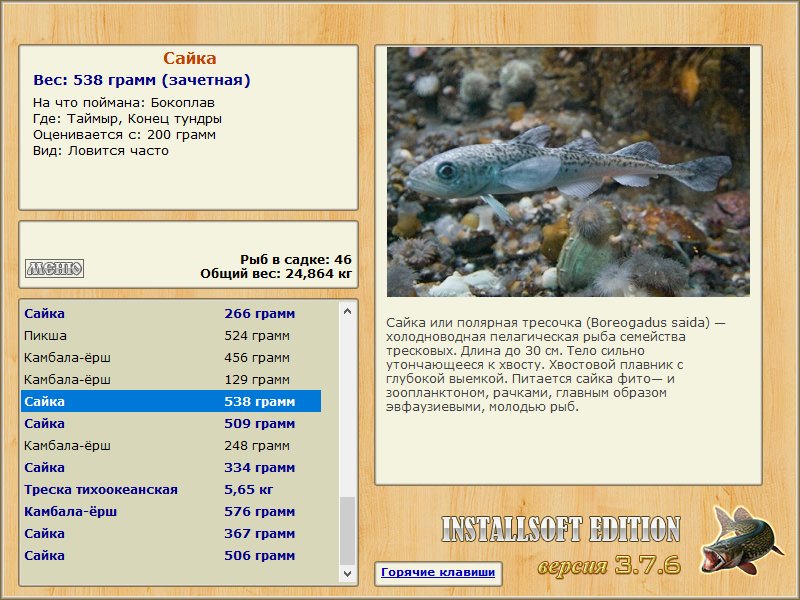Open the Горячие клавиши link
800x600 pixels.
click(x=438, y=572)
